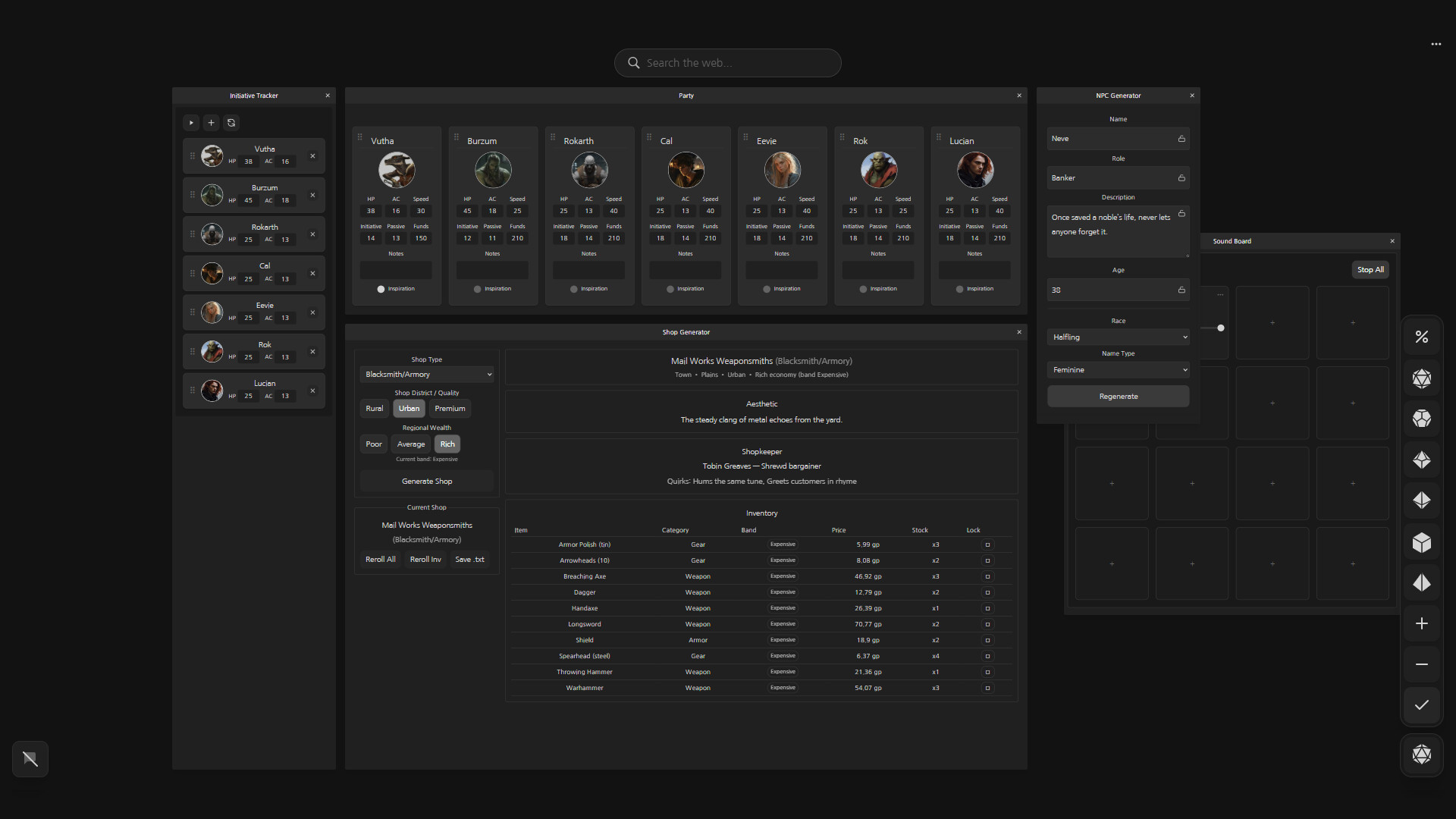This screenshot has height=819, width=1456.
Task: Click the Regenerate button in NPC Generator
Action: tap(1118, 396)
